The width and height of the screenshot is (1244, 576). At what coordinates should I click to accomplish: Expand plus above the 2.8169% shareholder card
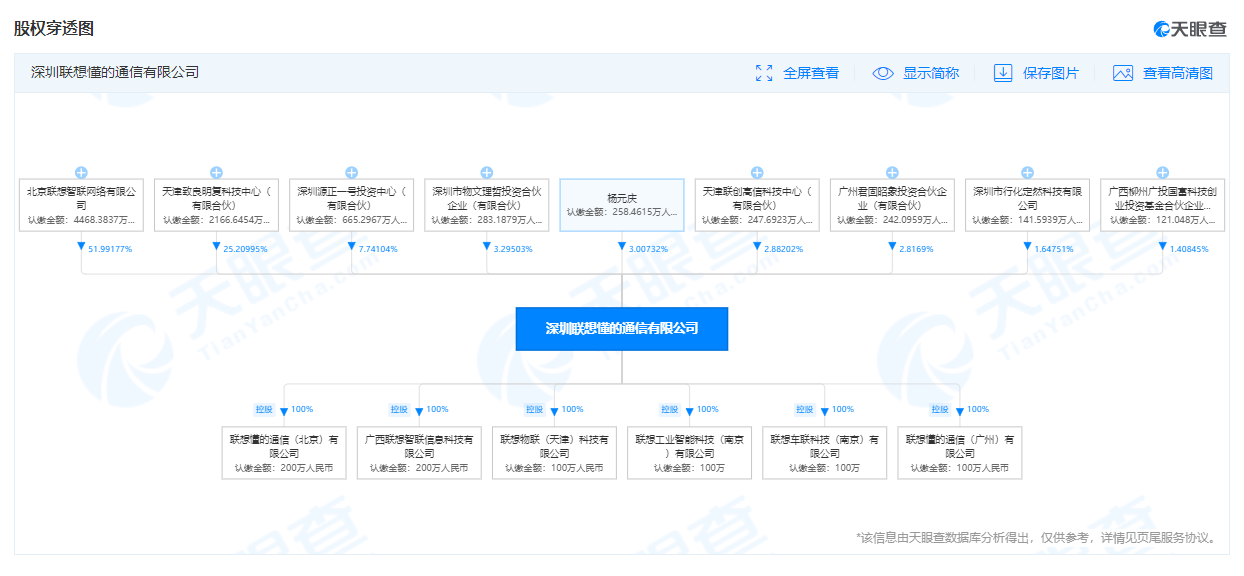[892, 172]
